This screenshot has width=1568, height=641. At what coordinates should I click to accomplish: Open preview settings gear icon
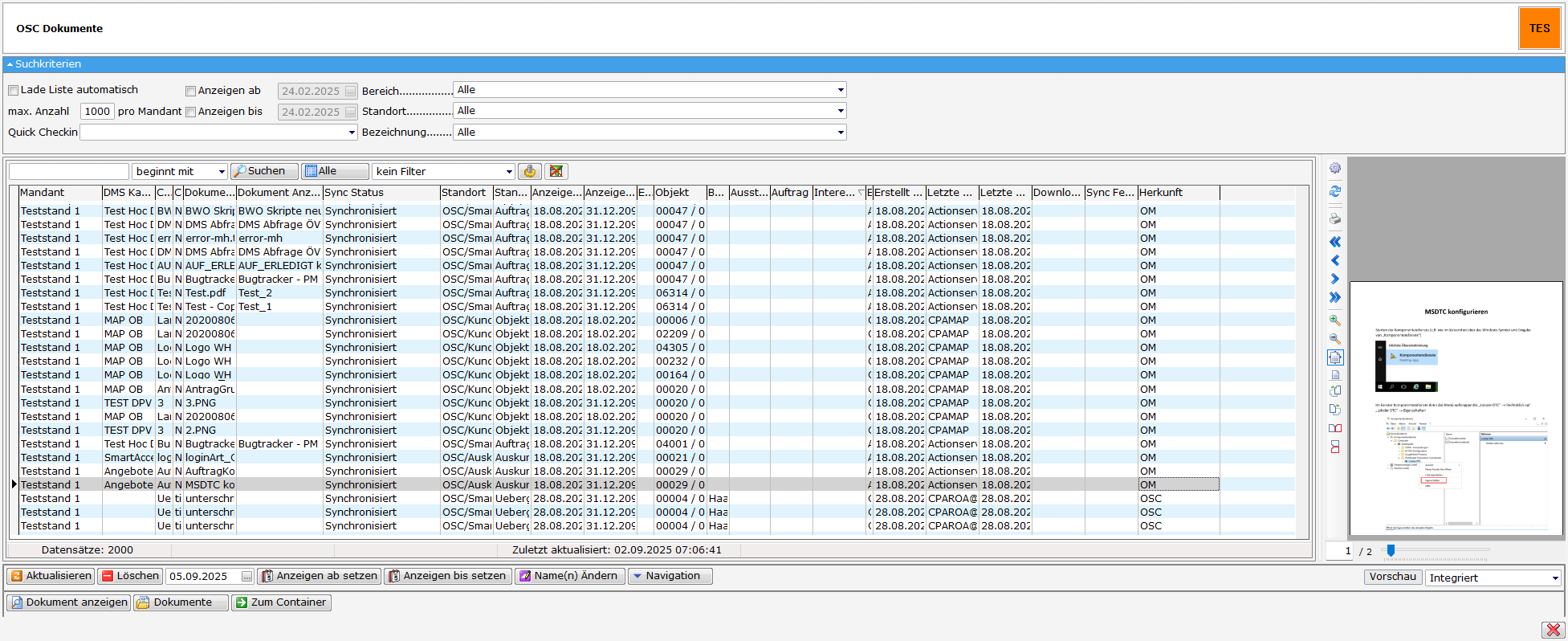click(x=1335, y=169)
